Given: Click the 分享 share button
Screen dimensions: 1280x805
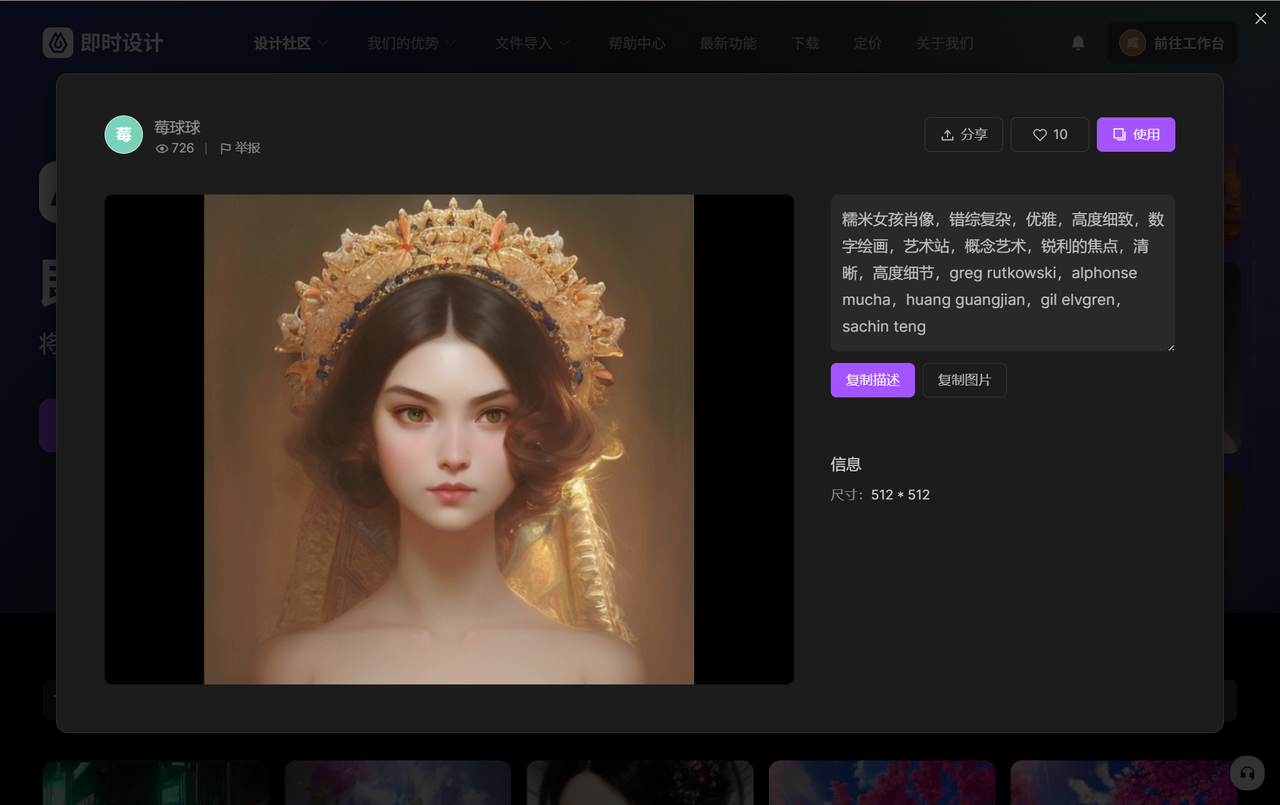Looking at the screenshot, I should pyautogui.click(x=964, y=134).
